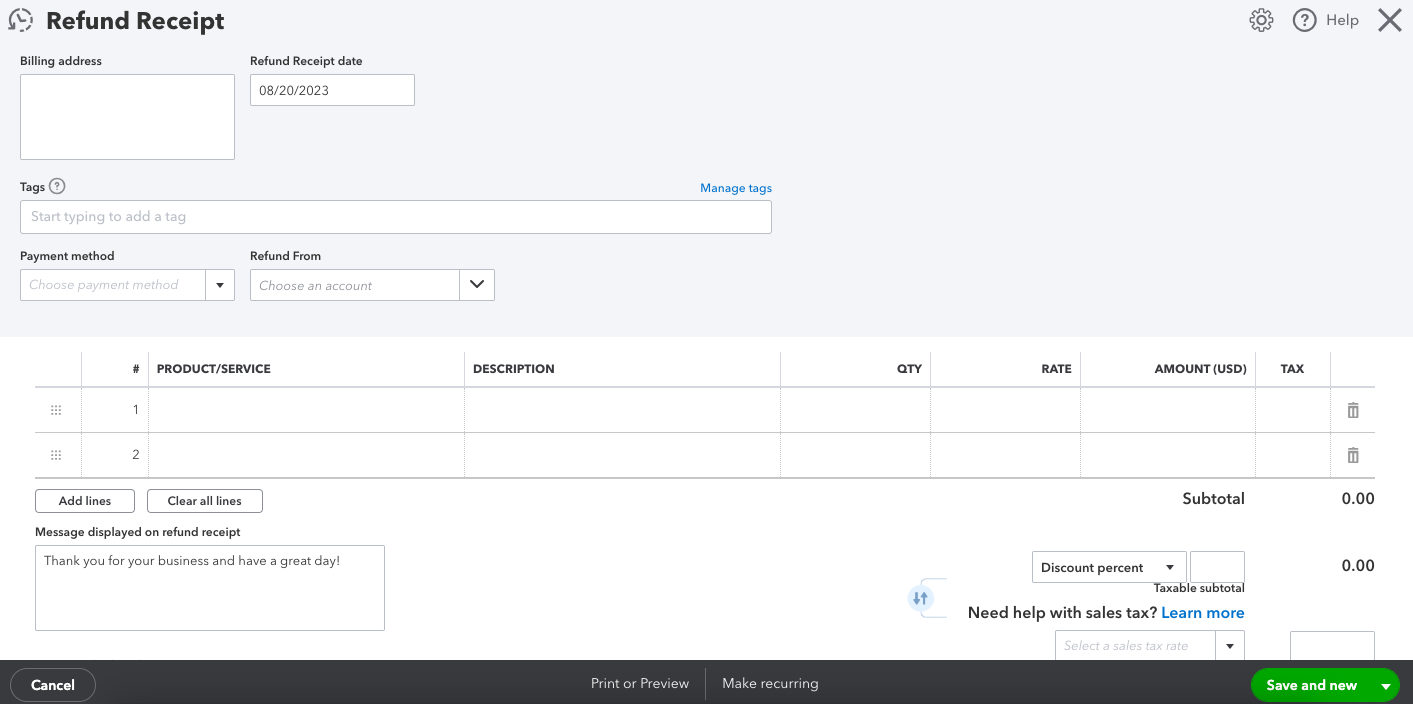The width and height of the screenshot is (1413, 704).
Task: Grab the drag handle for line 1
Action: tap(56, 410)
